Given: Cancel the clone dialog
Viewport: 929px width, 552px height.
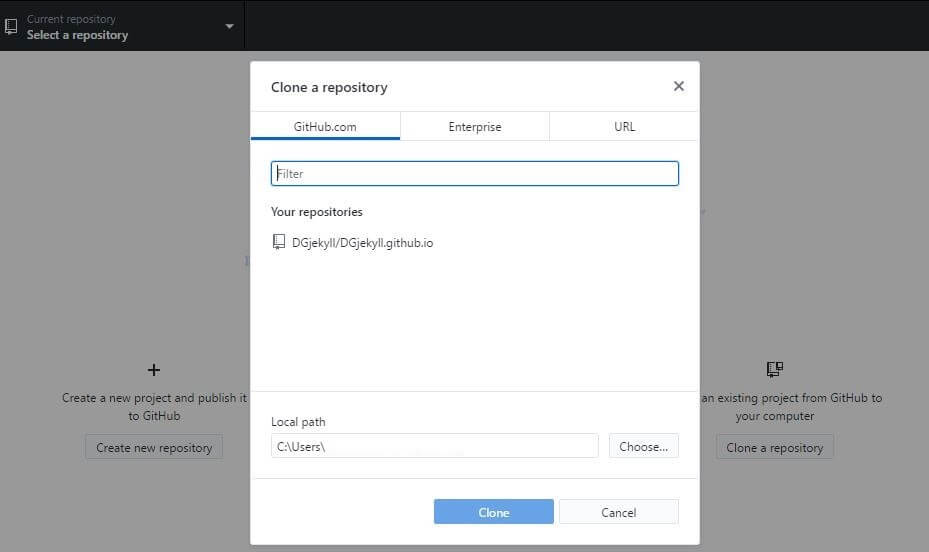Looking at the screenshot, I should point(619,512).
